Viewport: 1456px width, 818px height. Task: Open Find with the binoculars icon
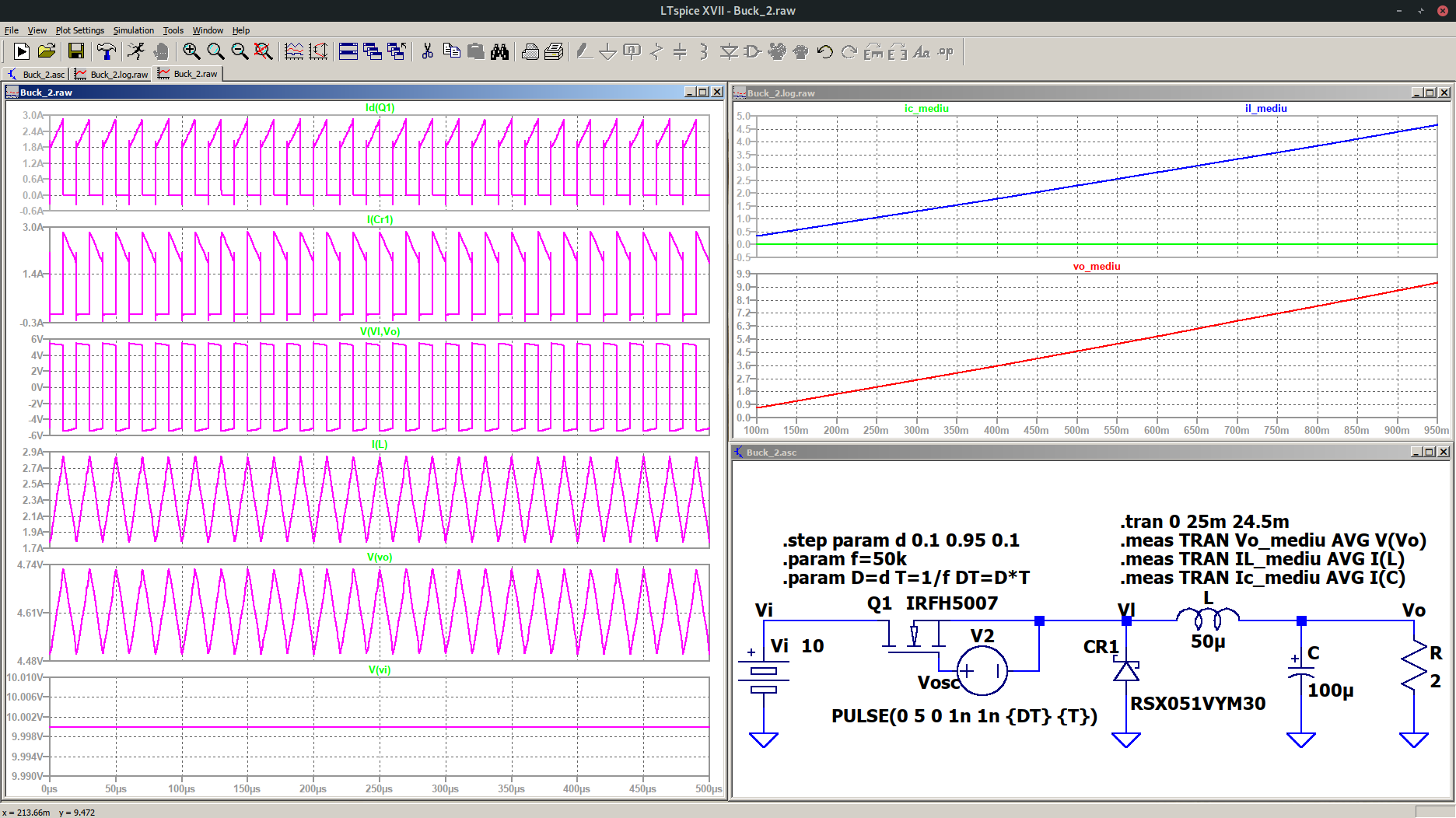pyautogui.click(x=499, y=52)
